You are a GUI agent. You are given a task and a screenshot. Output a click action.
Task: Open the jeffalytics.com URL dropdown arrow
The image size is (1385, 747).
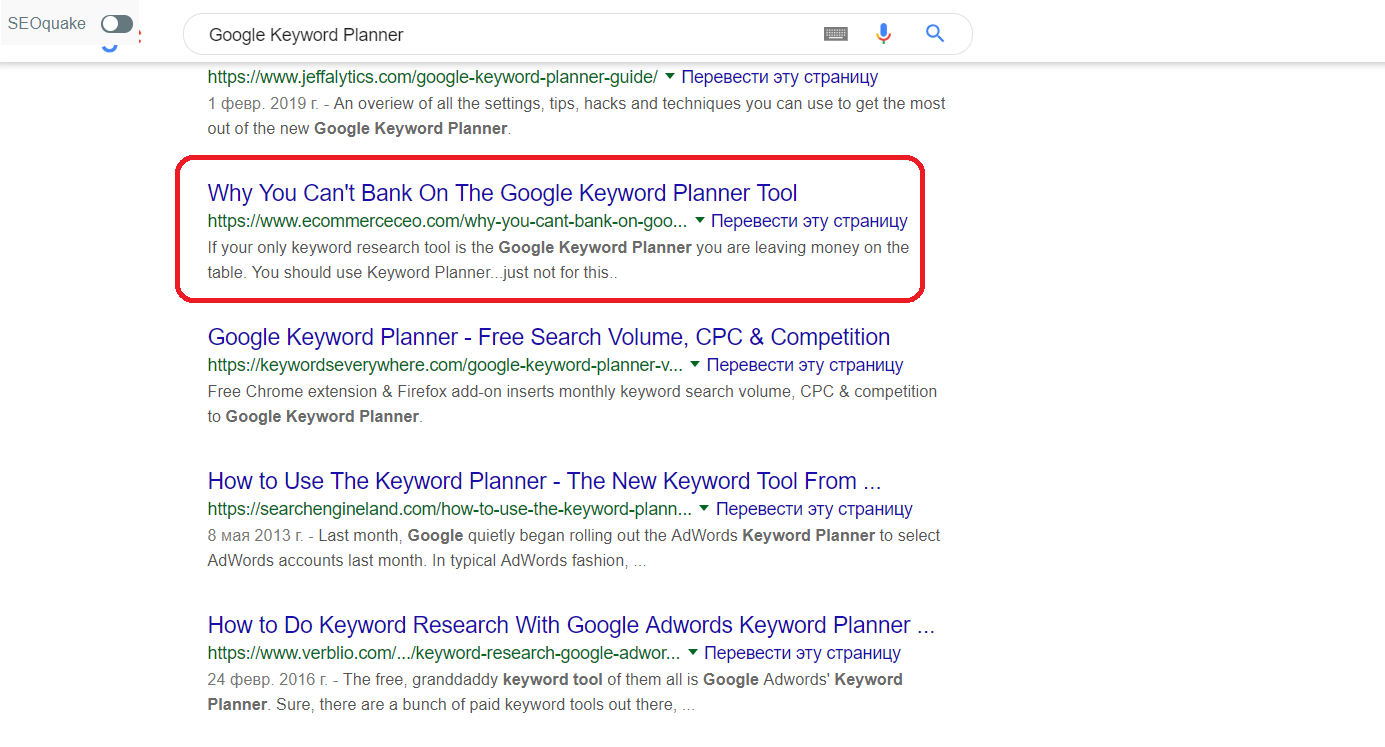[x=670, y=76]
